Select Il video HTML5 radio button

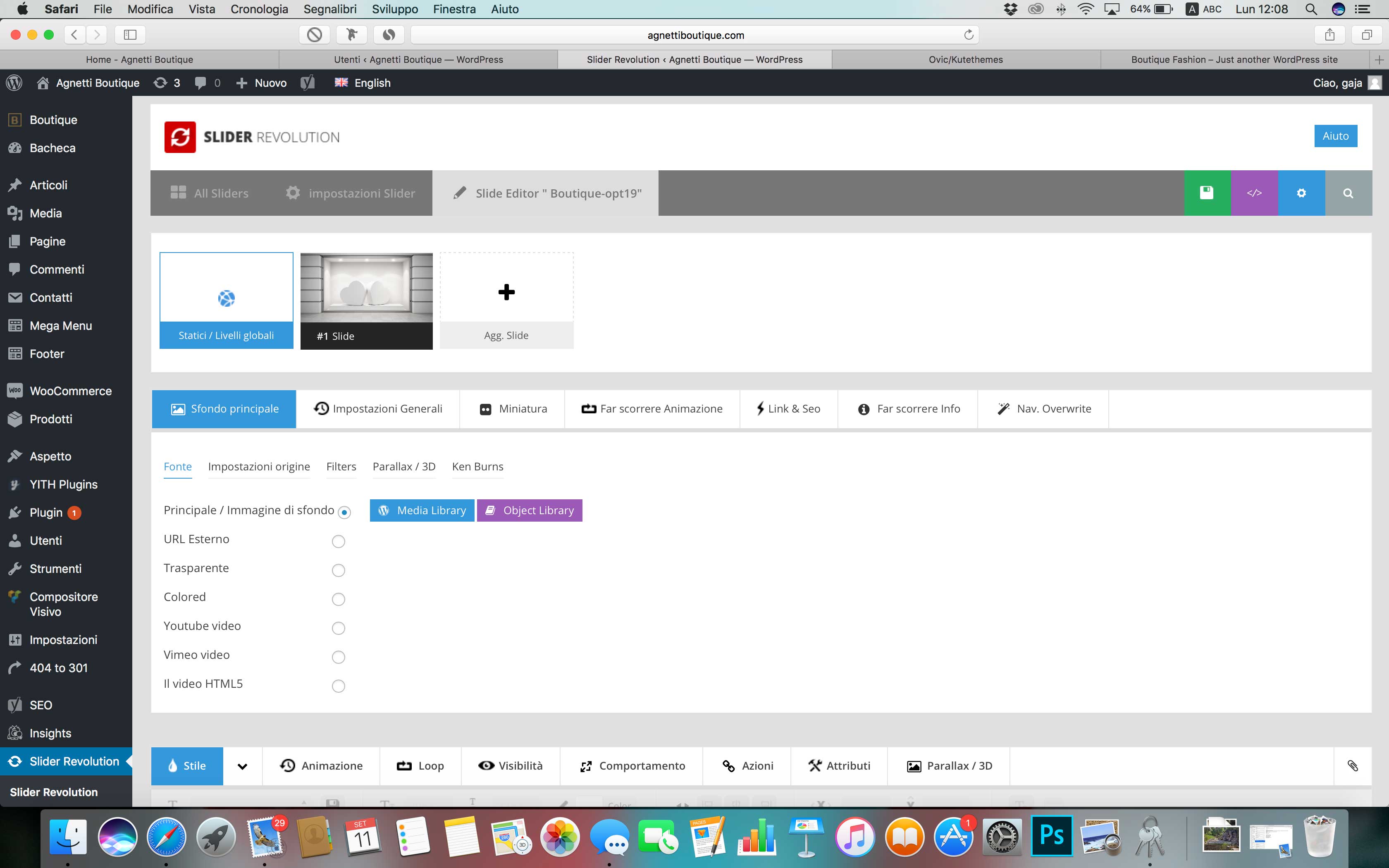pos(339,686)
